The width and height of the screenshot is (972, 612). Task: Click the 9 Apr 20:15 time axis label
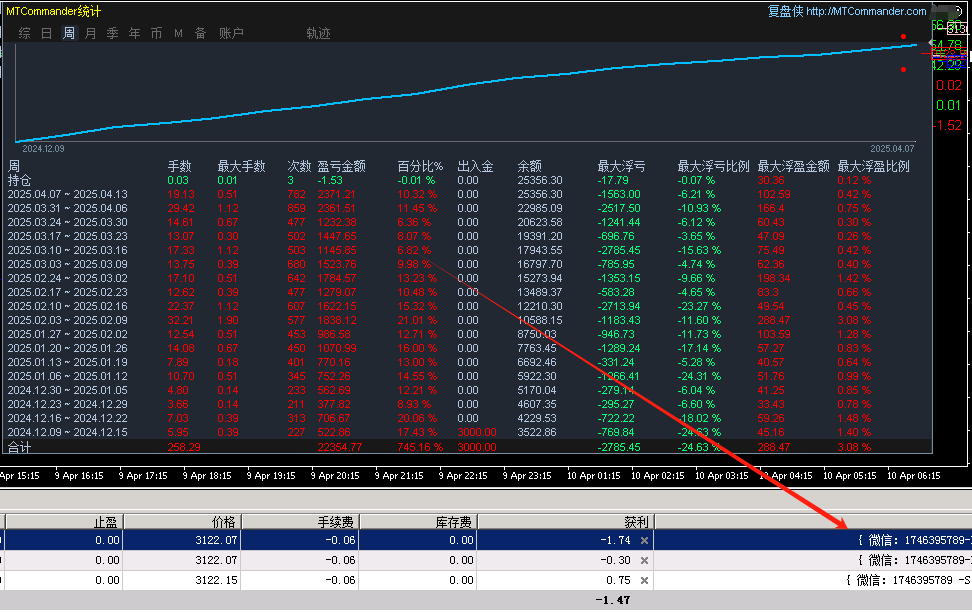[x=335, y=476]
